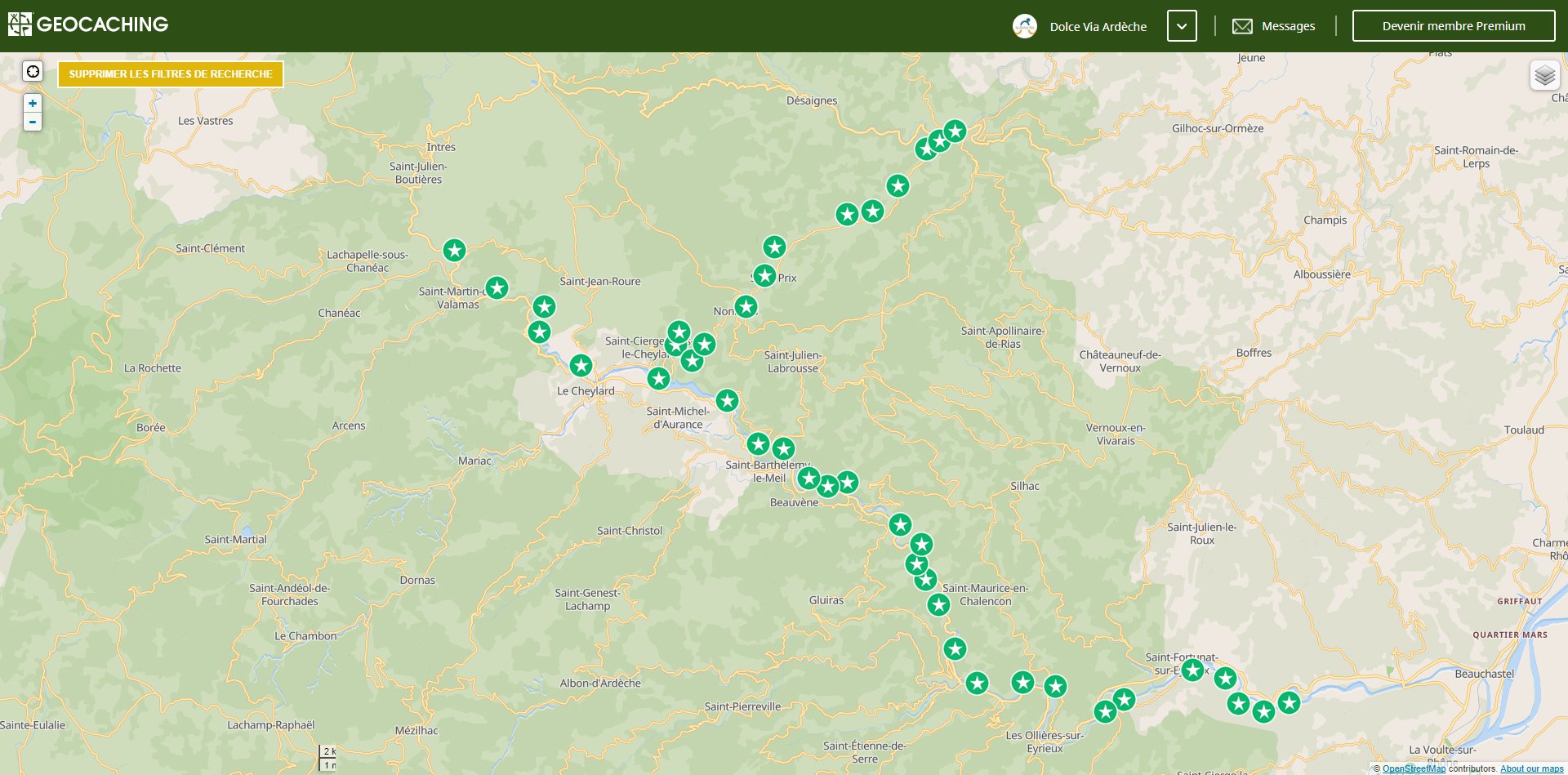The width and height of the screenshot is (1568, 775).
Task: Select the cache marker northeast of Saint-Michel-d'Aurance
Action: [x=728, y=401]
